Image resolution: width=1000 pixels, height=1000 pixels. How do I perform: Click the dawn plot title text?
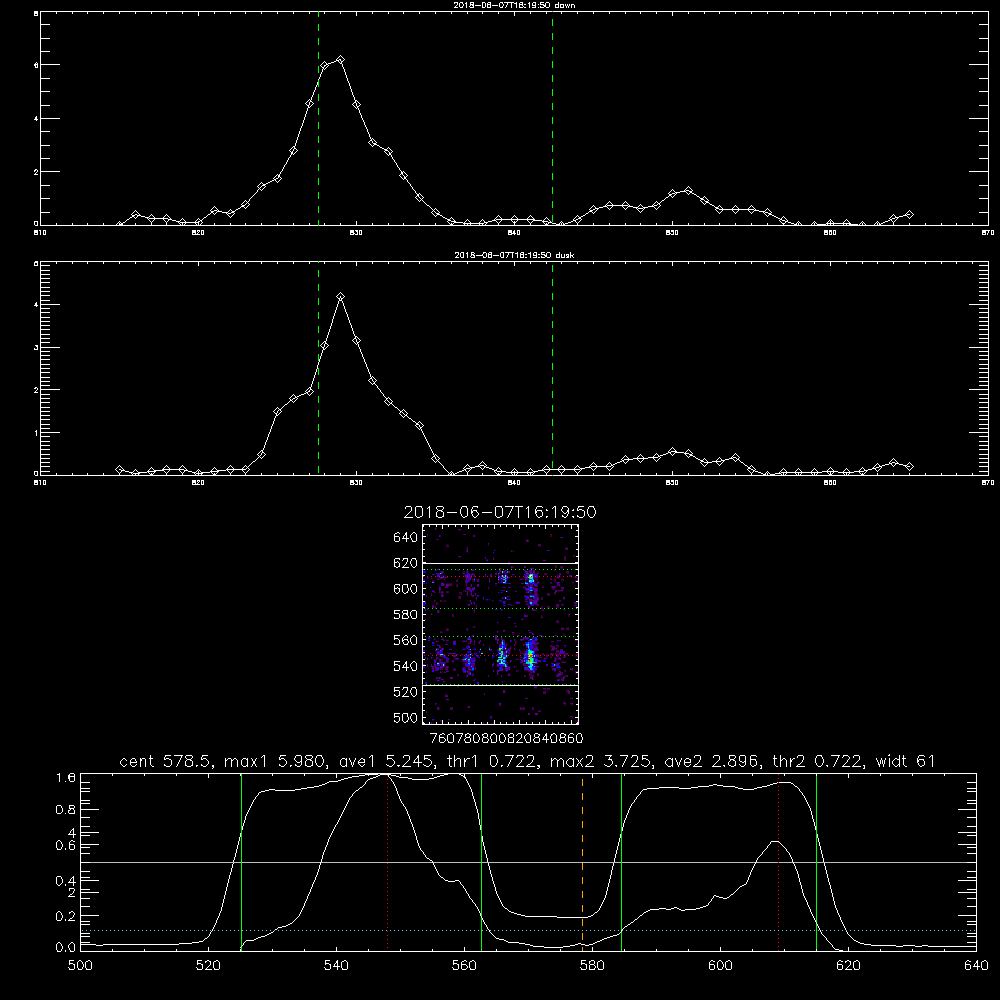[x=514, y=5]
